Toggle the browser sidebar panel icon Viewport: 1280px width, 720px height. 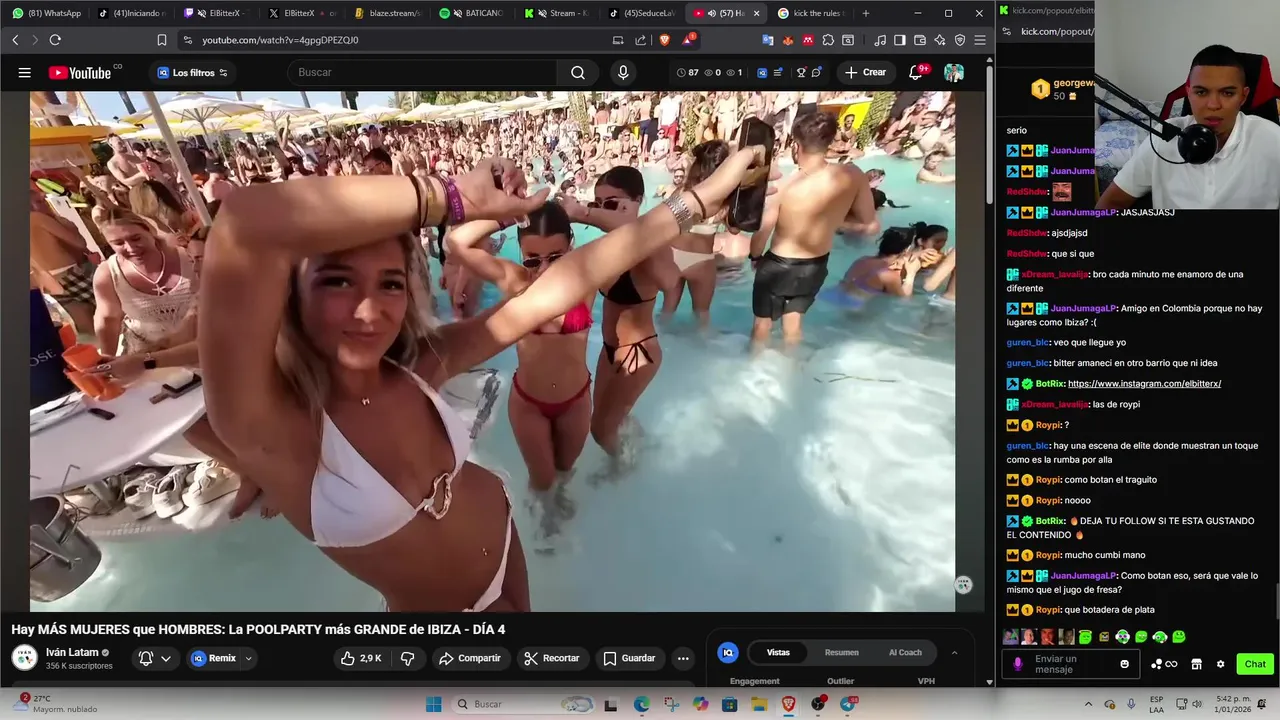pos(900,40)
